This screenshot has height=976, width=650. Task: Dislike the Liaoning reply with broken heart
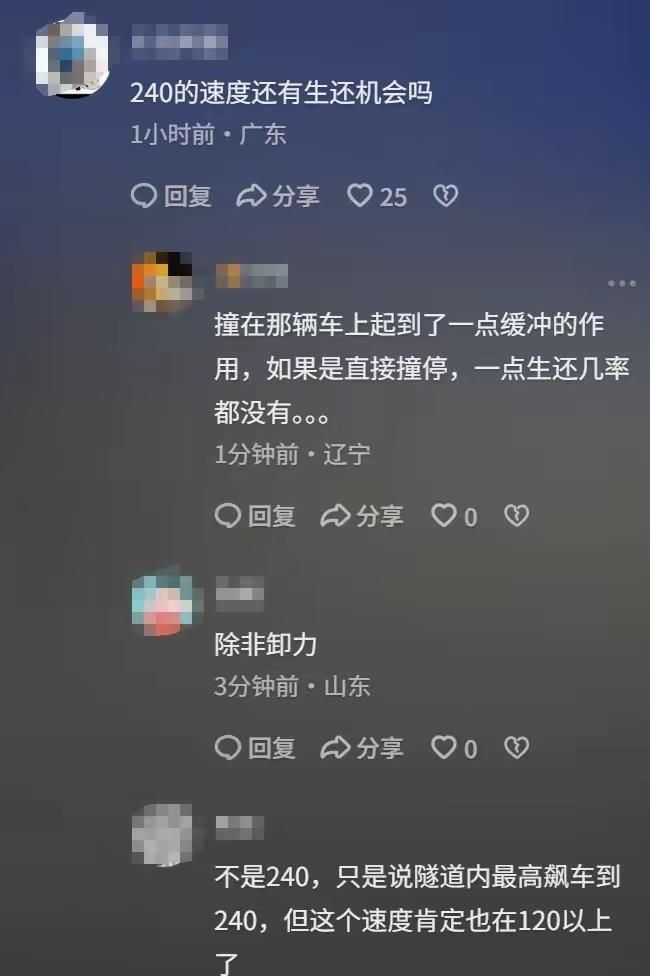click(517, 516)
